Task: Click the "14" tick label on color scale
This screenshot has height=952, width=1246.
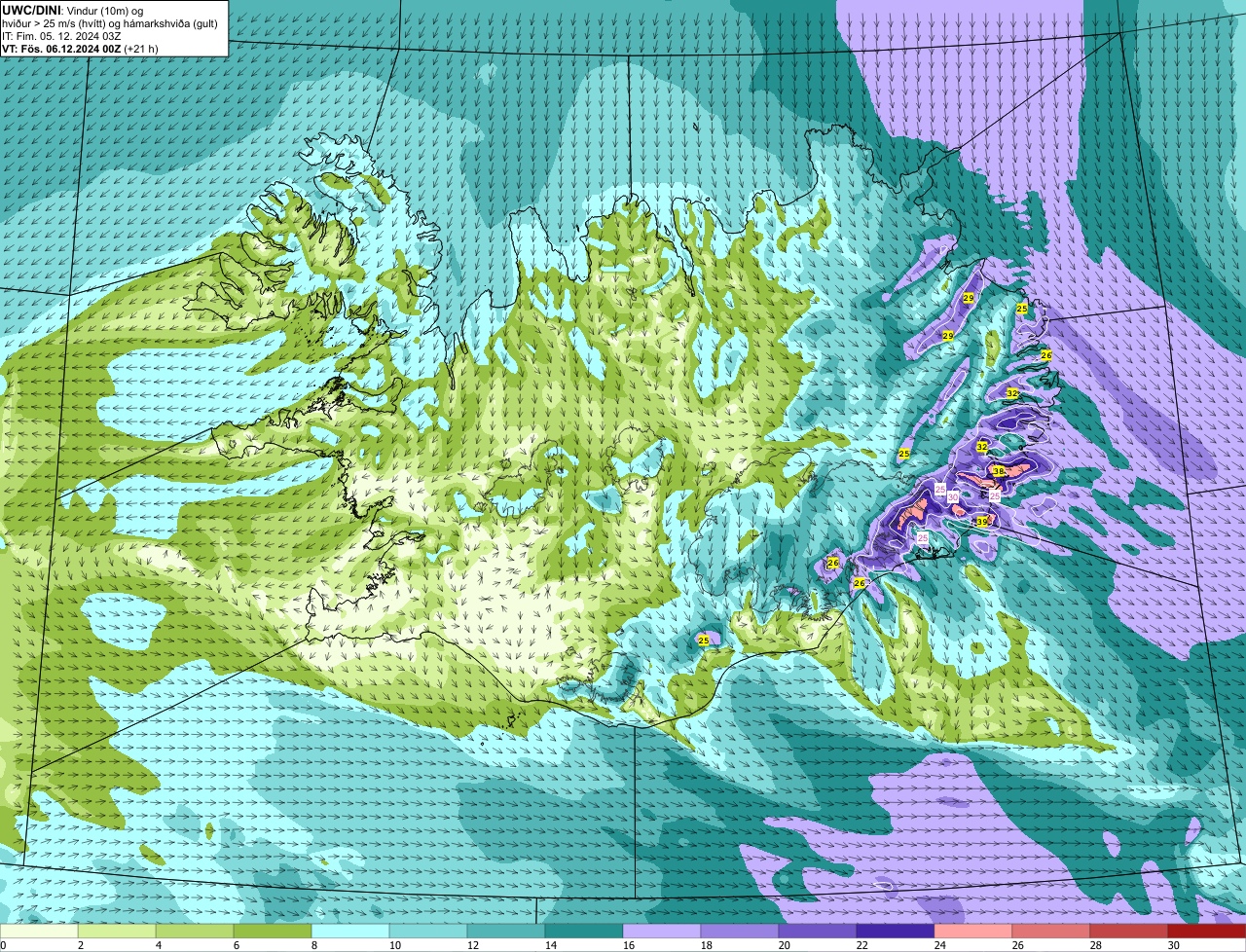Action: click(x=551, y=945)
